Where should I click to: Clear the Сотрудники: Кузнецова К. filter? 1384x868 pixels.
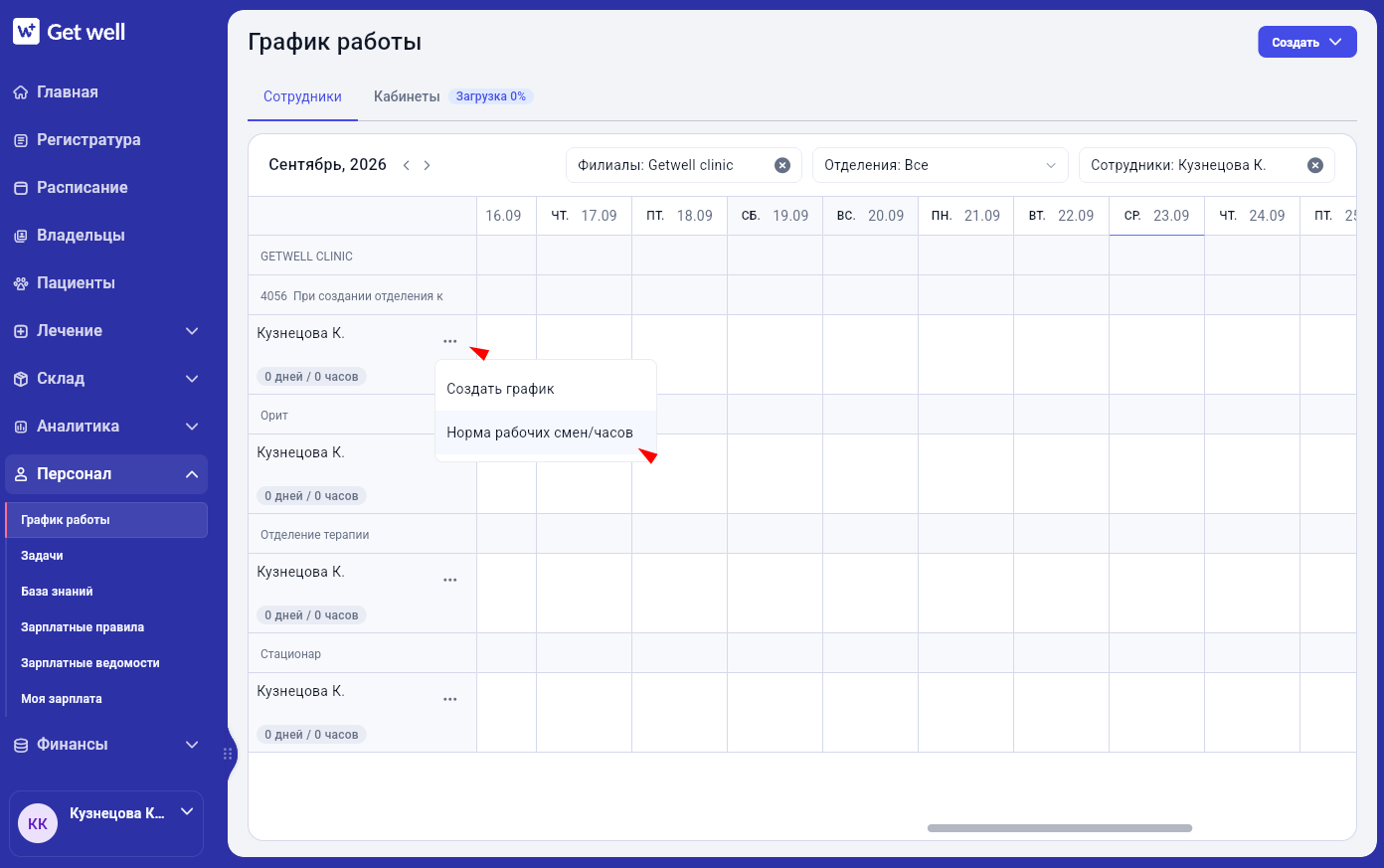[1315, 165]
